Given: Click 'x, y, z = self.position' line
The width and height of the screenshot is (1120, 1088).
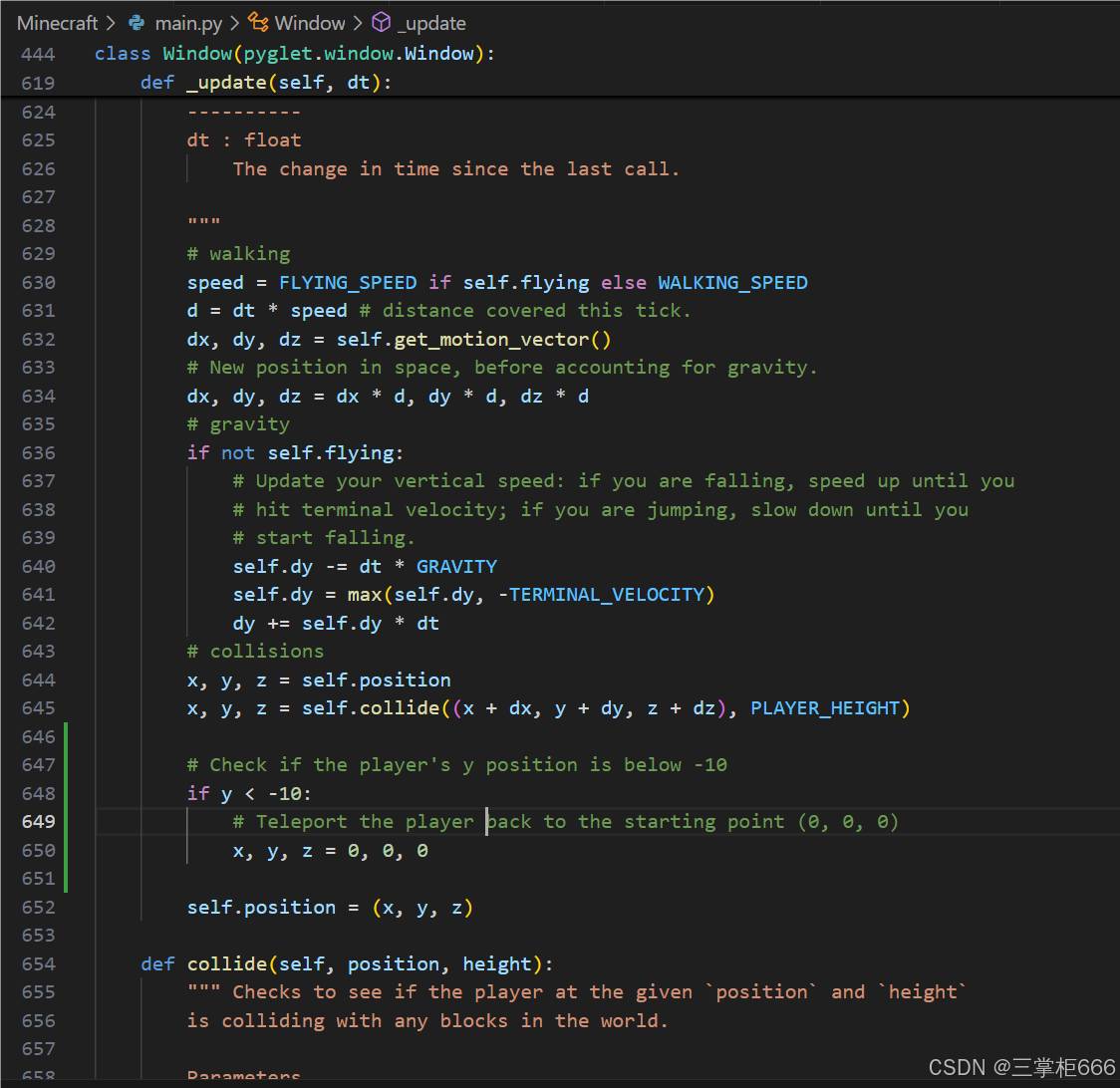Looking at the screenshot, I should [319, 680].
